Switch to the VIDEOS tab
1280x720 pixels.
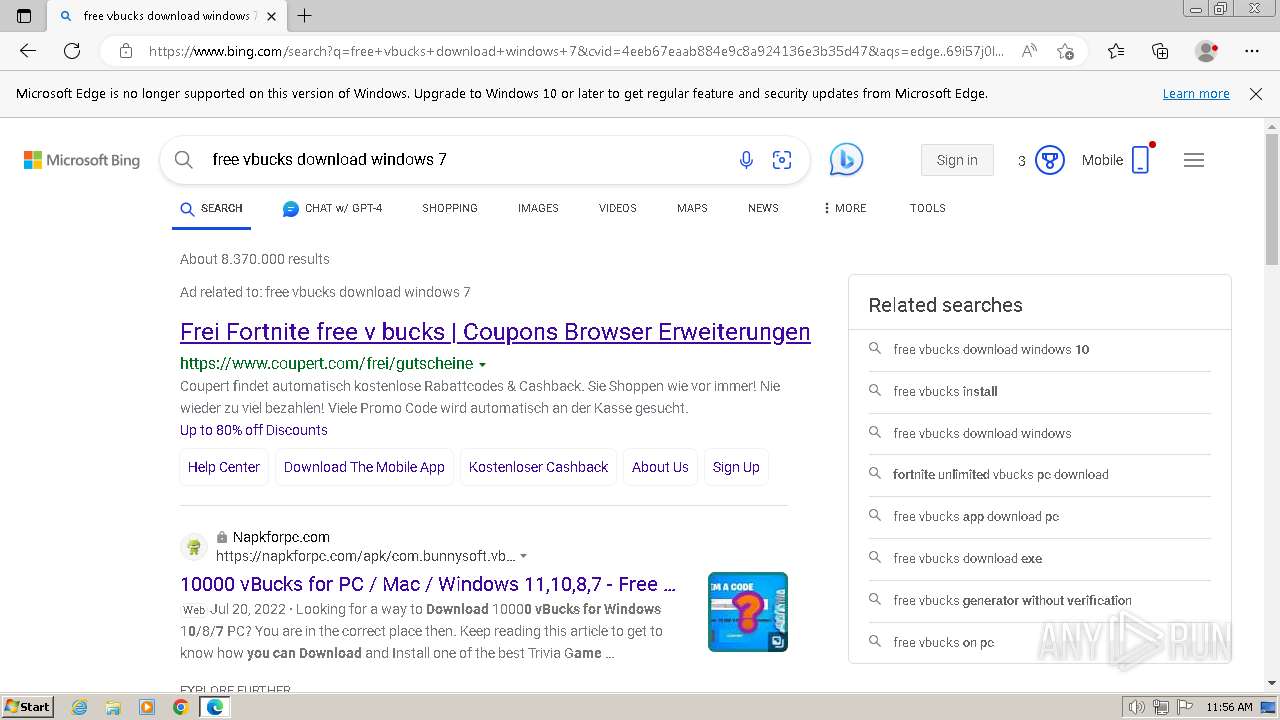click(x=618, y=208)
